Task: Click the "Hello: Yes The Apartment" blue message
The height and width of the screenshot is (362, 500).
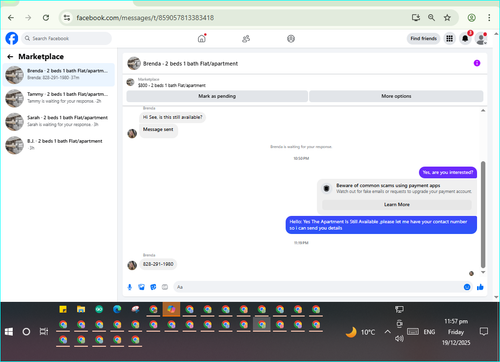Action: pos(381,225)
